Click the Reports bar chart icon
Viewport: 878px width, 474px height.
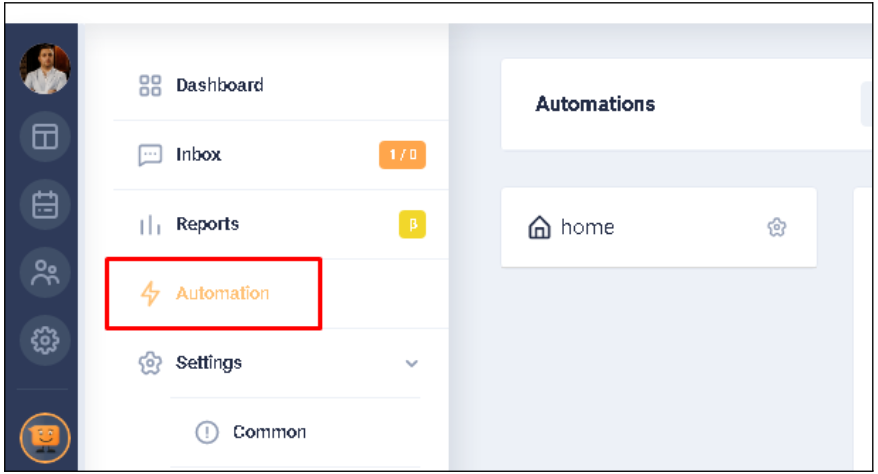[x=150, y=225]
